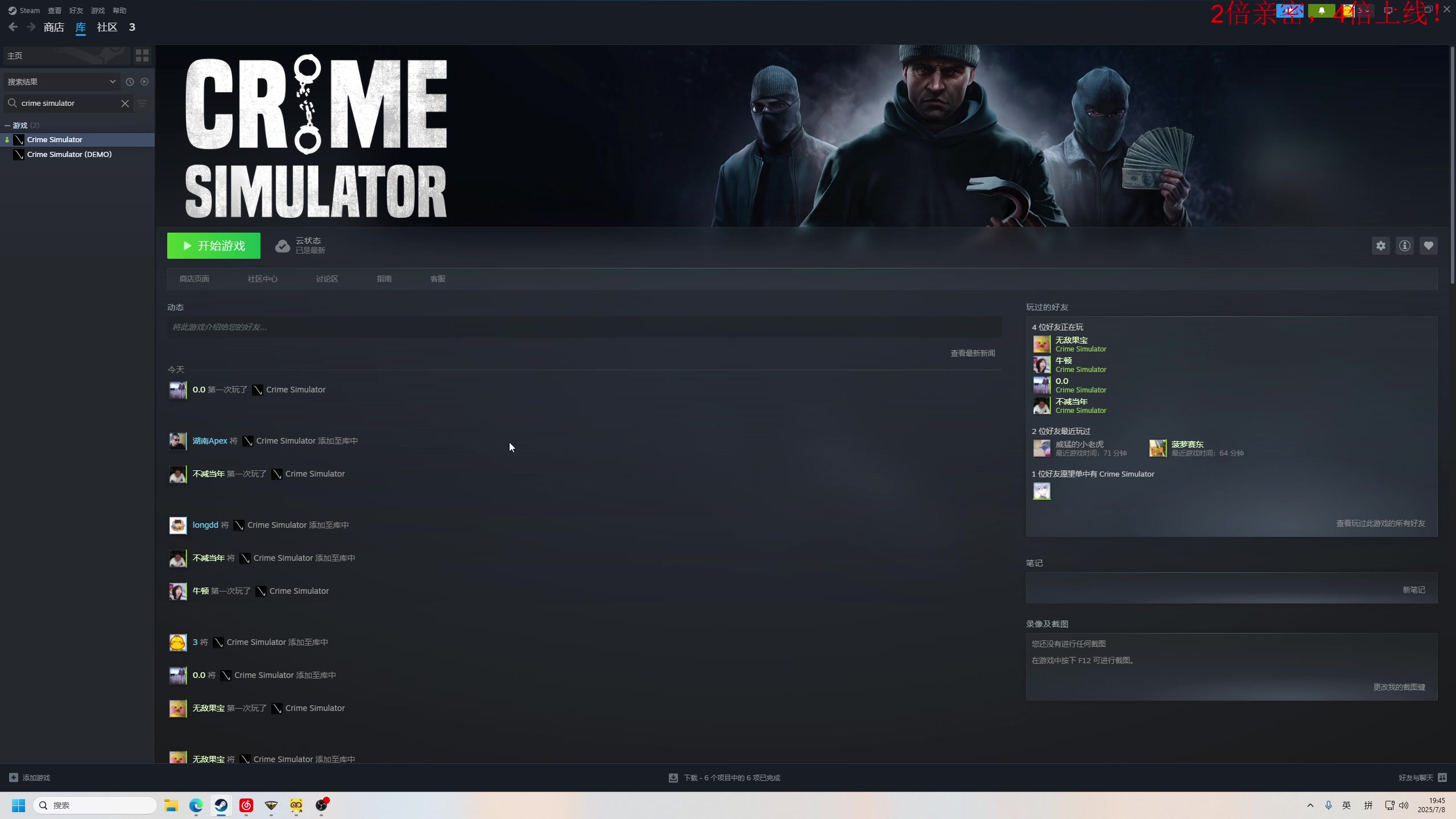
Task: Go to 社区 tab
Action: tap(107, 27)
